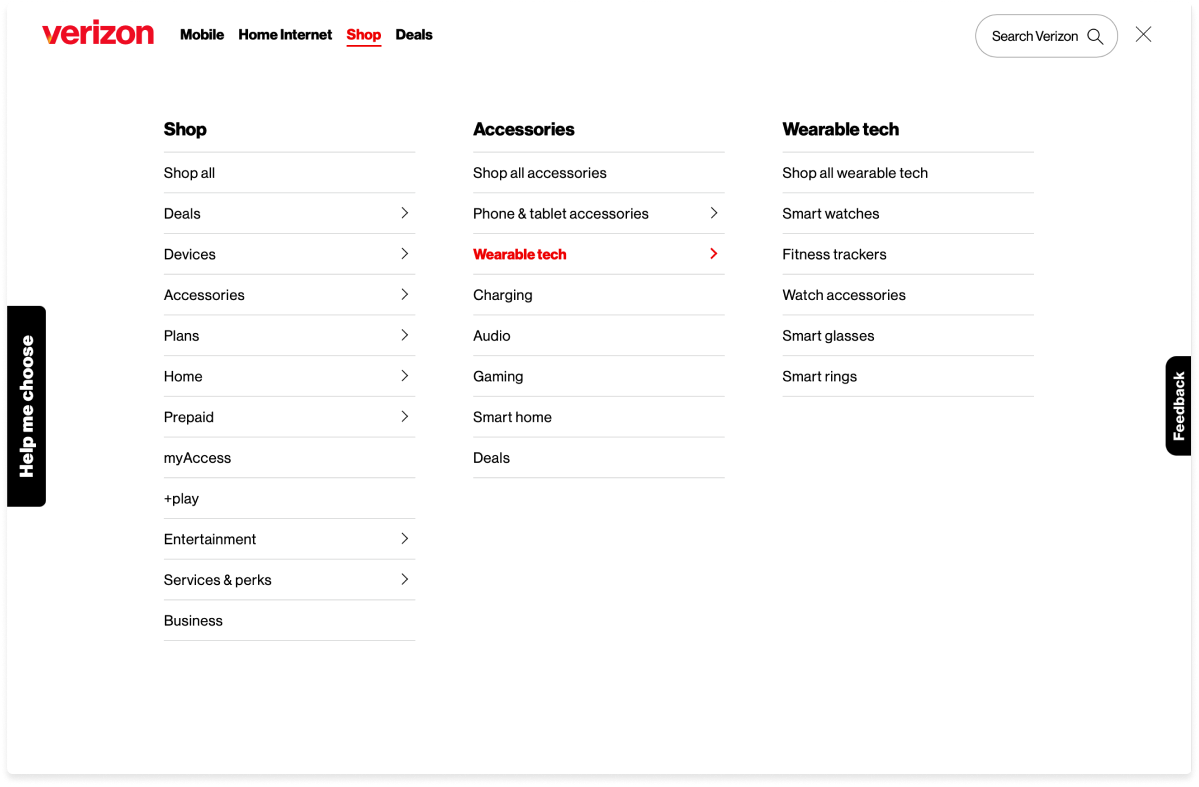Open the Mobile menu
Screen dimensions: 1199x787
click(202, 34)
